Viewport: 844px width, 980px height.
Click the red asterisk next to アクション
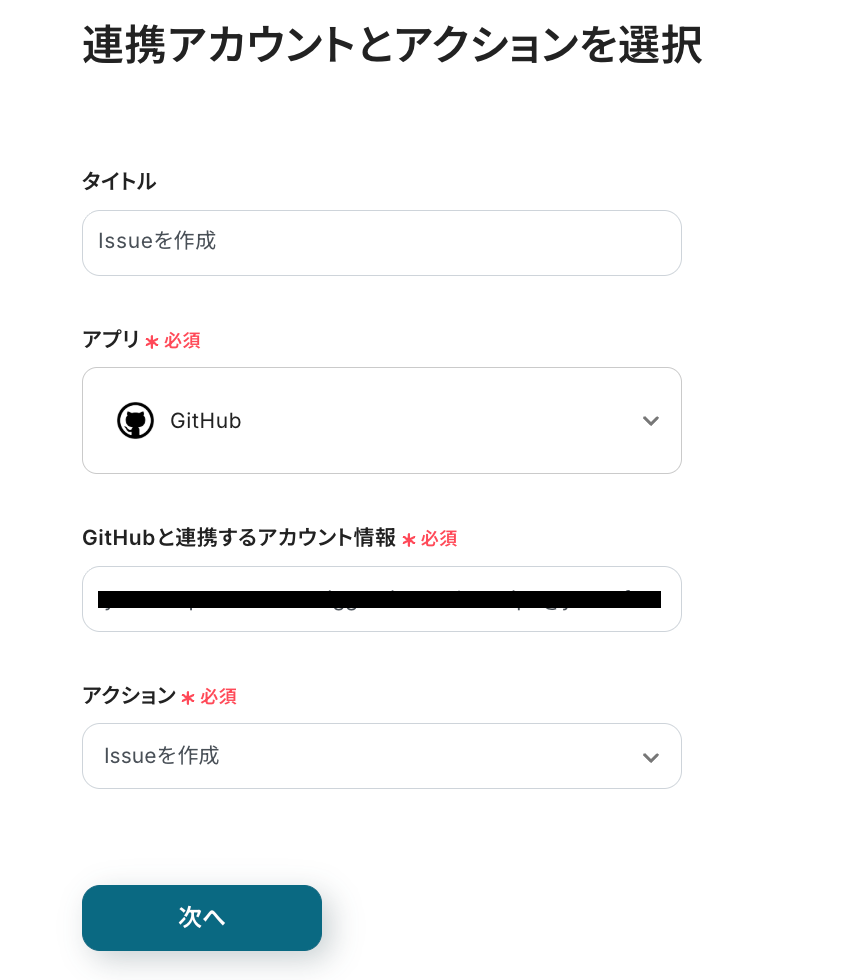[188, 698]
